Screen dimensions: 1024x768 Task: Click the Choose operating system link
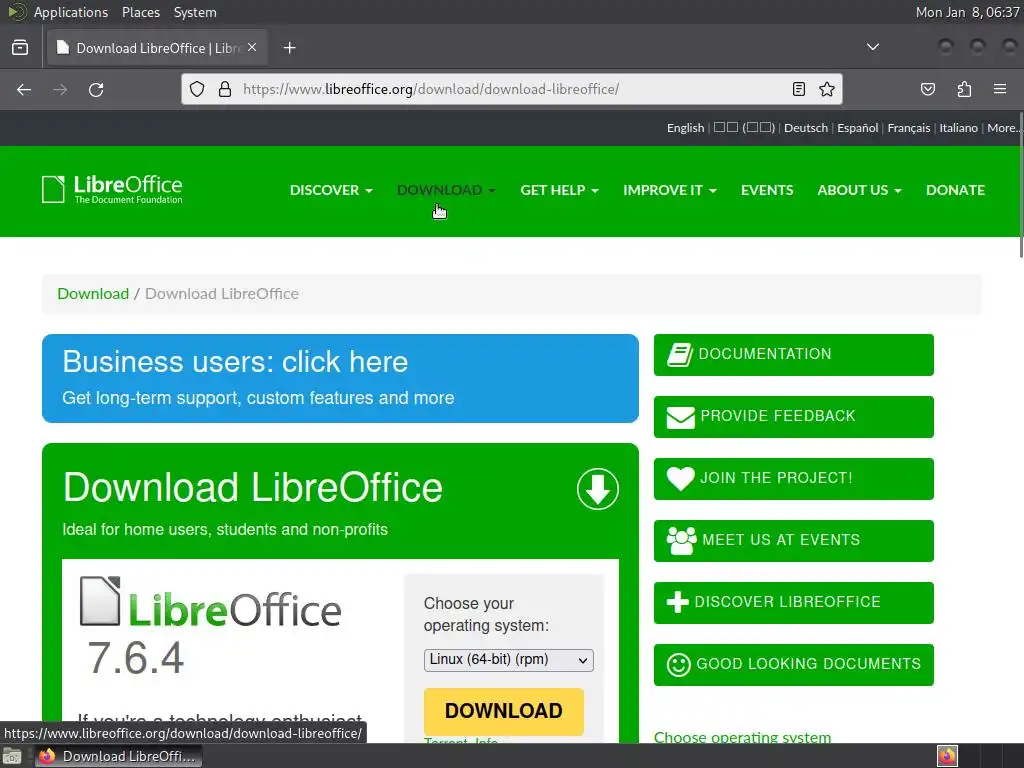point(743,737)
